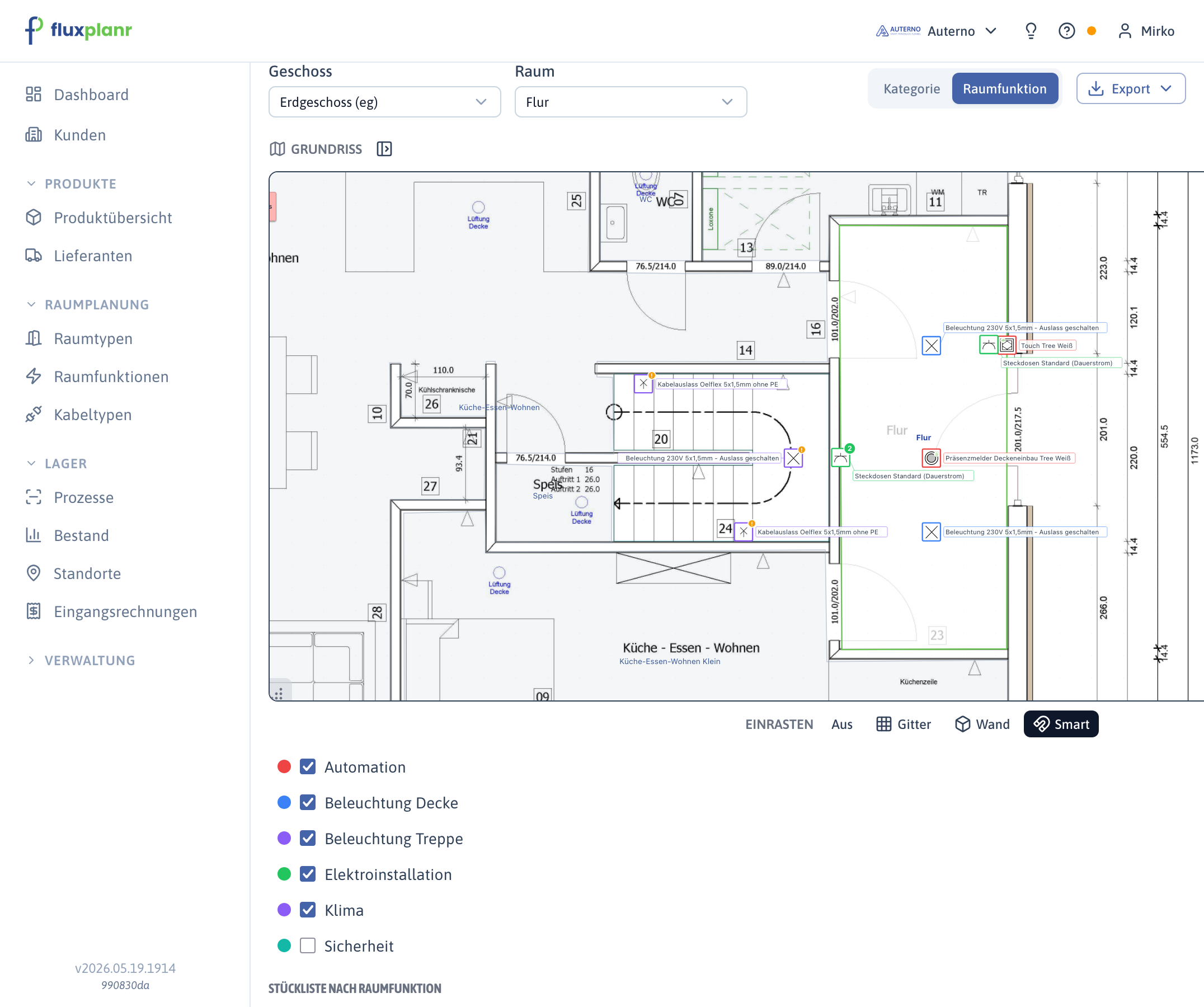
Task: Open the Auterno organization switcher
Action: click(x=937, y=31)
